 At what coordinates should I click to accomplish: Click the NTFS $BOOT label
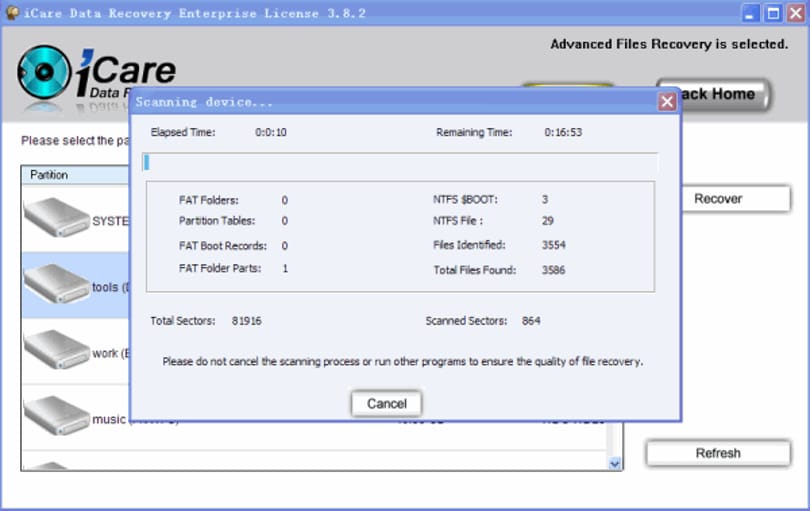465,199
